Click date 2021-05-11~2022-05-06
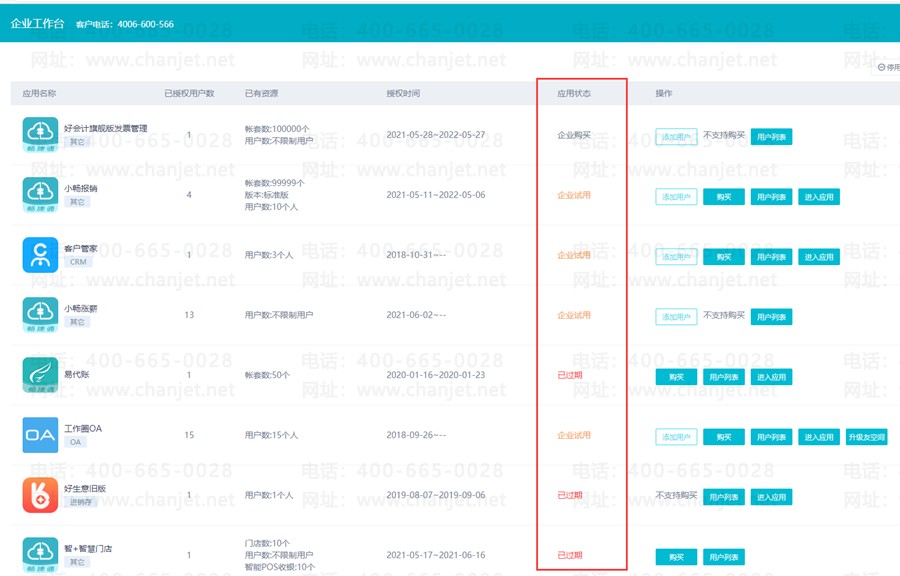 pyautogui.click(x=436, y=195)
